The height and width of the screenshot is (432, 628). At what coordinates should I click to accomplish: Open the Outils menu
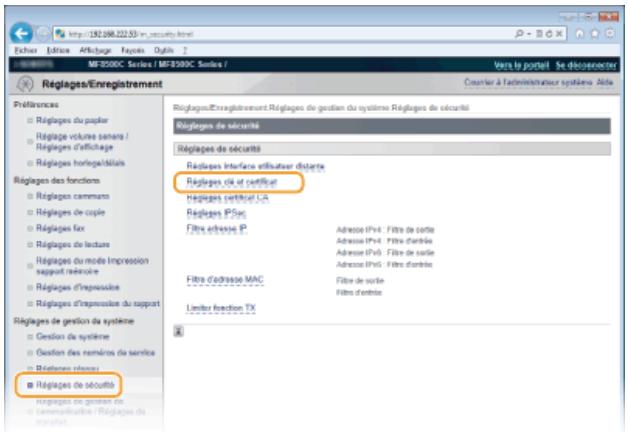coord(164,50)
